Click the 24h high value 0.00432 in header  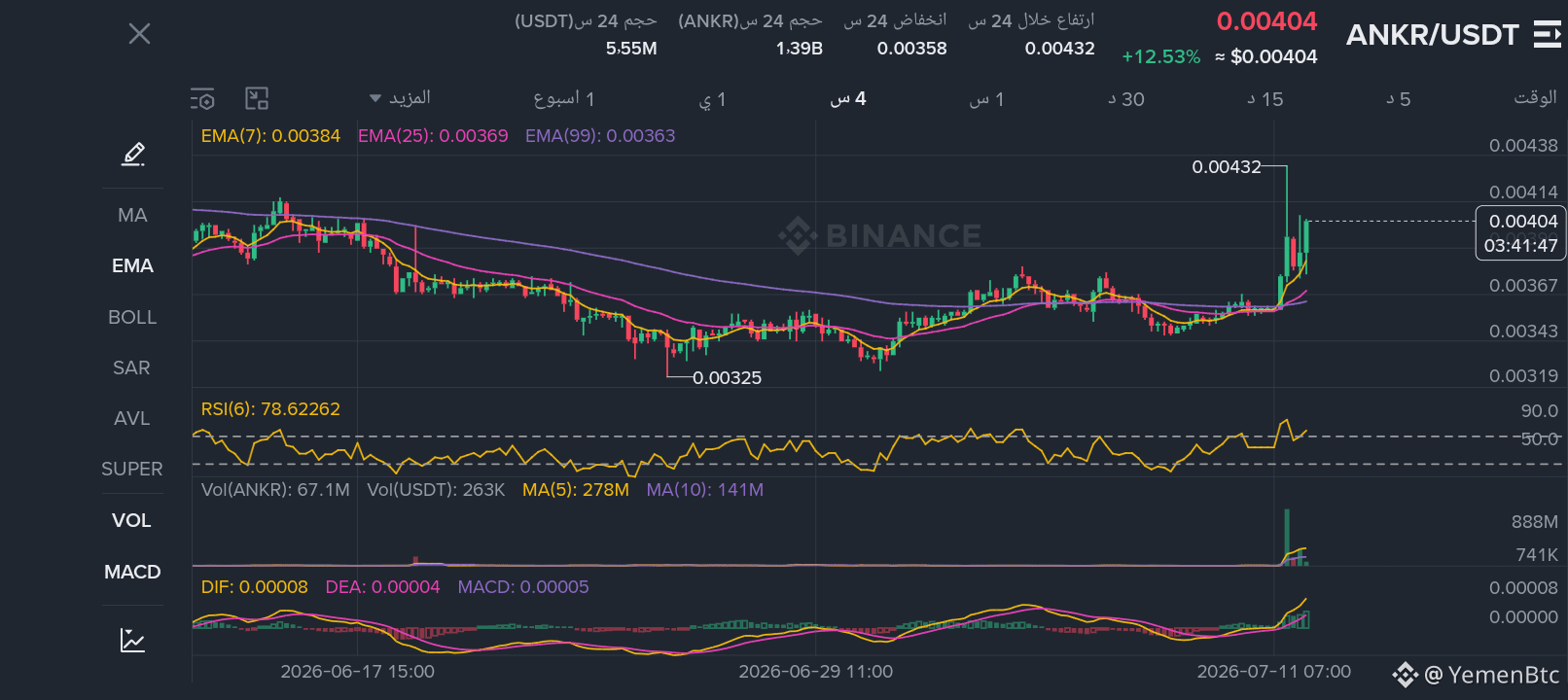[1059, 49]
